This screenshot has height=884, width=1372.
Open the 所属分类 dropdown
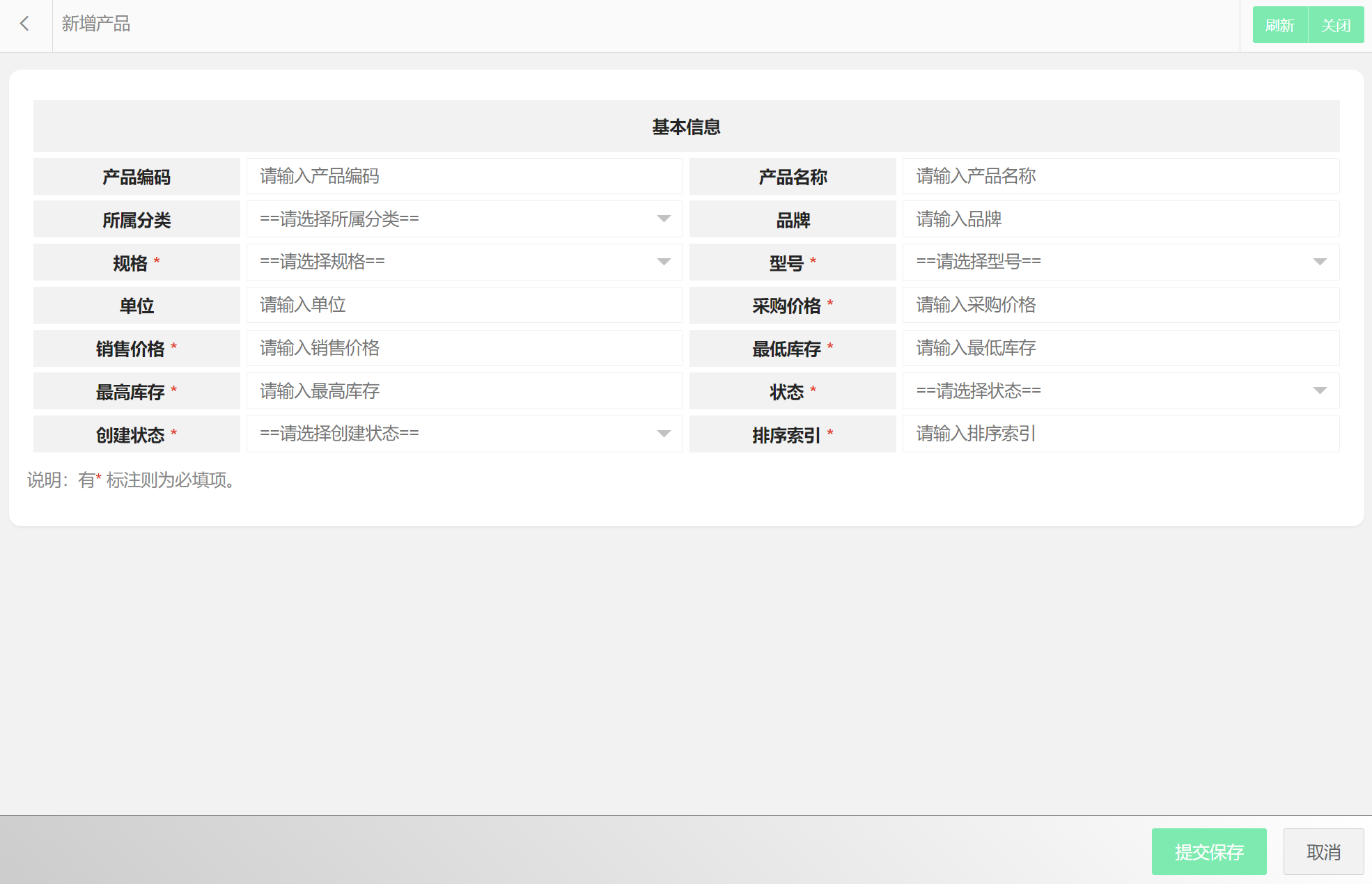click(x=464, y=219)
